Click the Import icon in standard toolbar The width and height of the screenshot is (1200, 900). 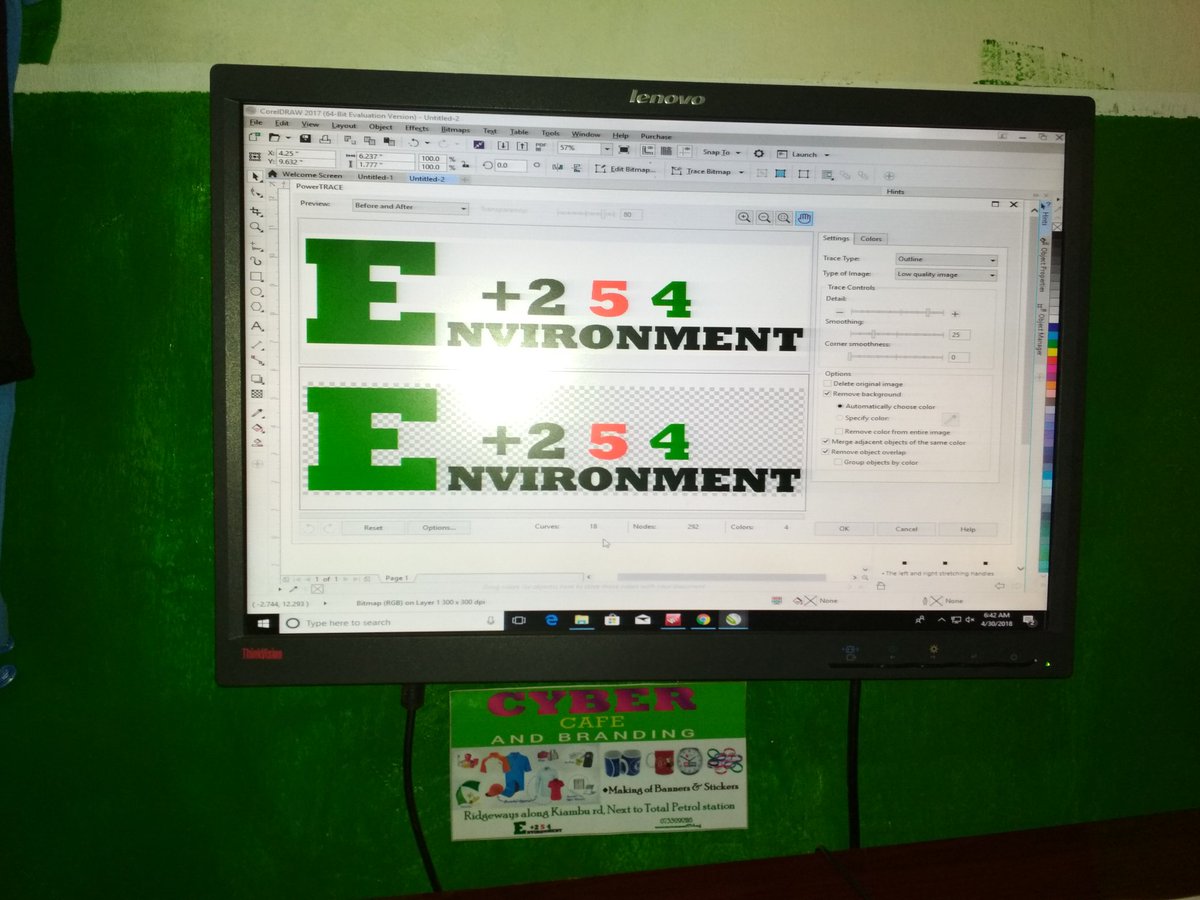(x=503, y=145)
